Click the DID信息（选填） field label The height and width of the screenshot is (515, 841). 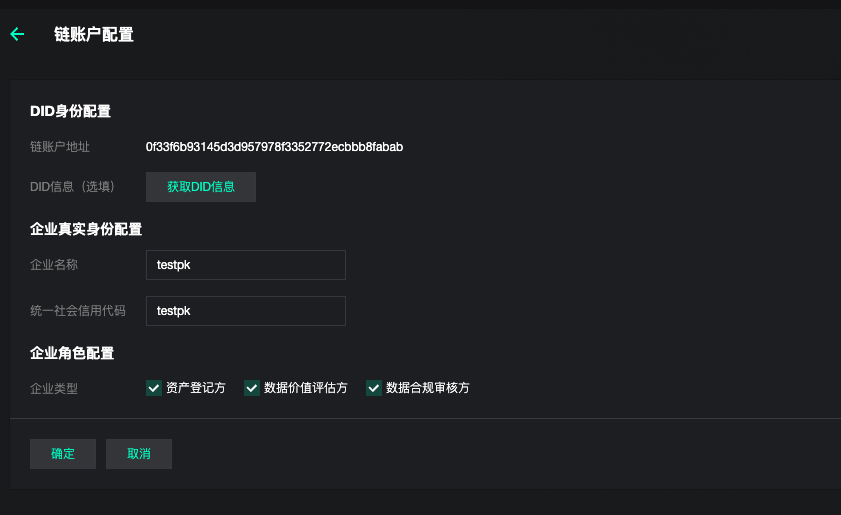[73, 187]
